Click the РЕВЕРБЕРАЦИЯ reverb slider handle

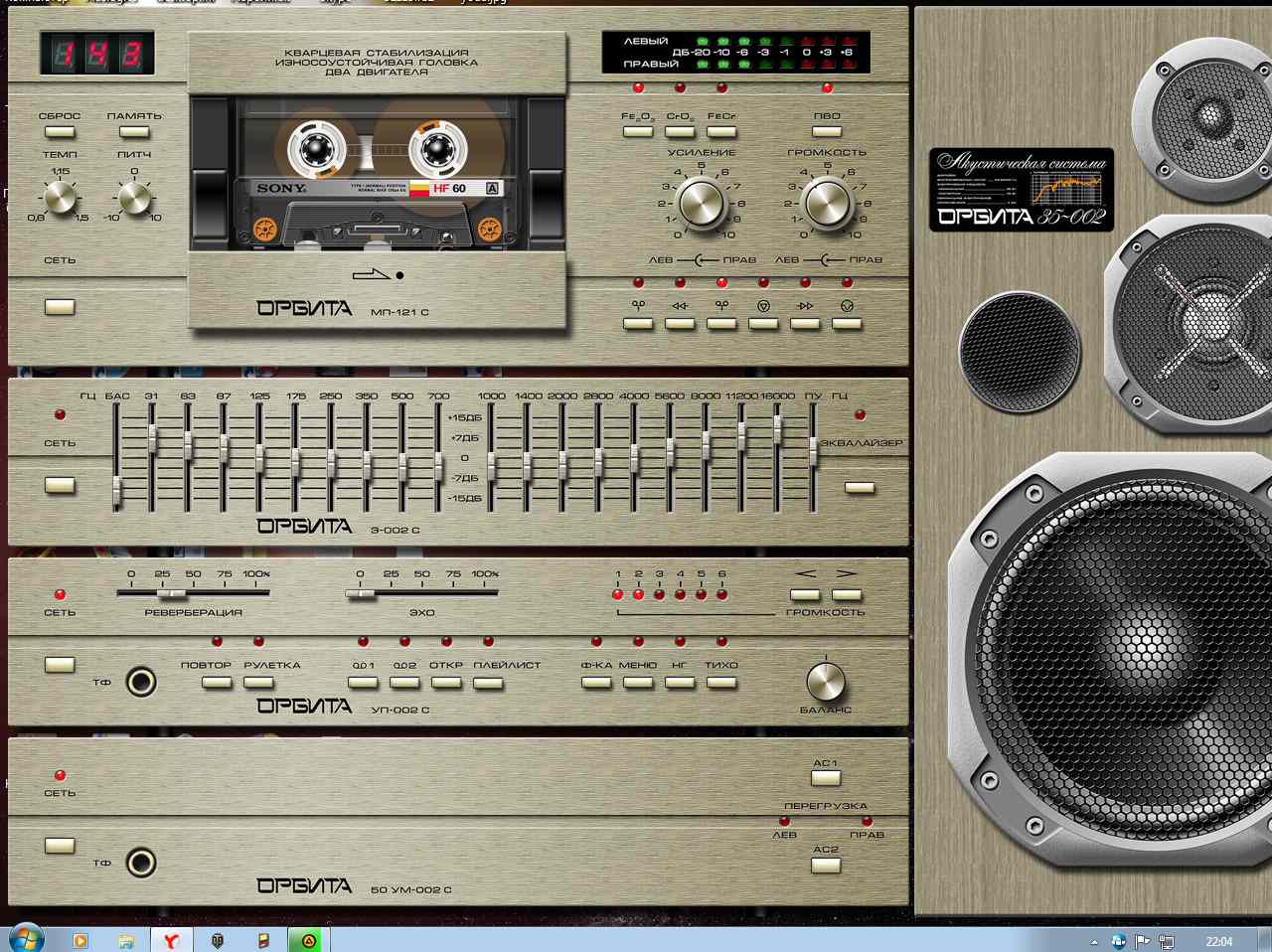[172, 593]
